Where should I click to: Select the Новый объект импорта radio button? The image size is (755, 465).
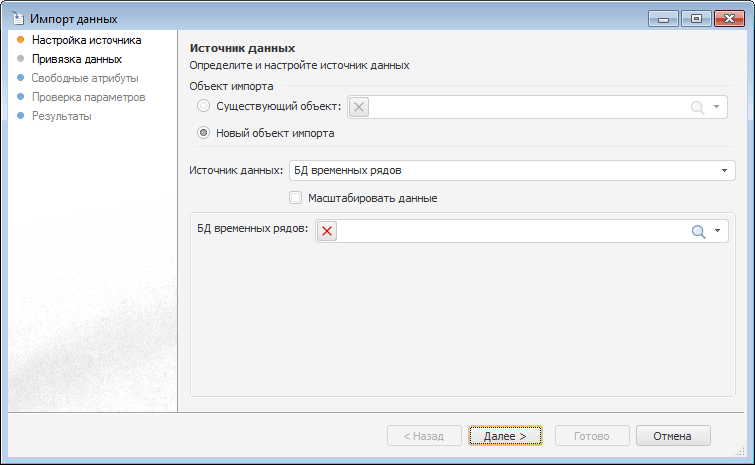[x=204, y=133]
